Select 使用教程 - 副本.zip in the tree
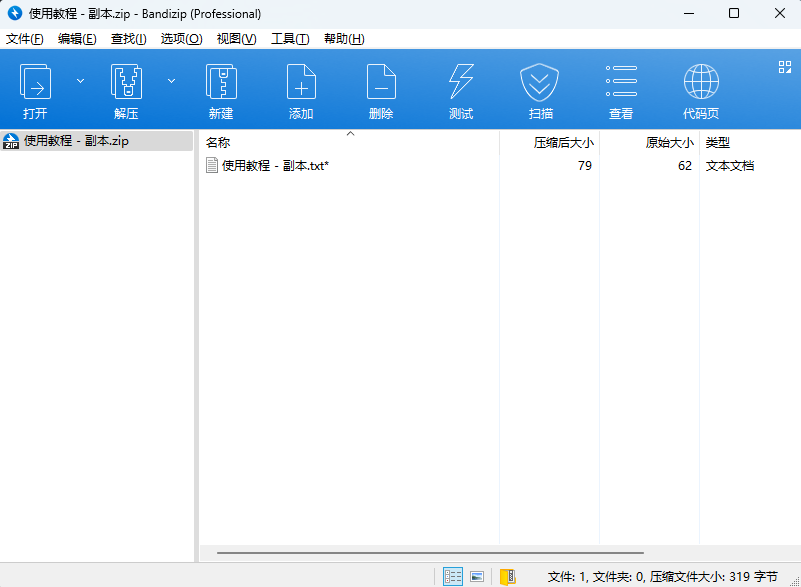This screenshot has width=801, height=587. (x=97, y=140)
